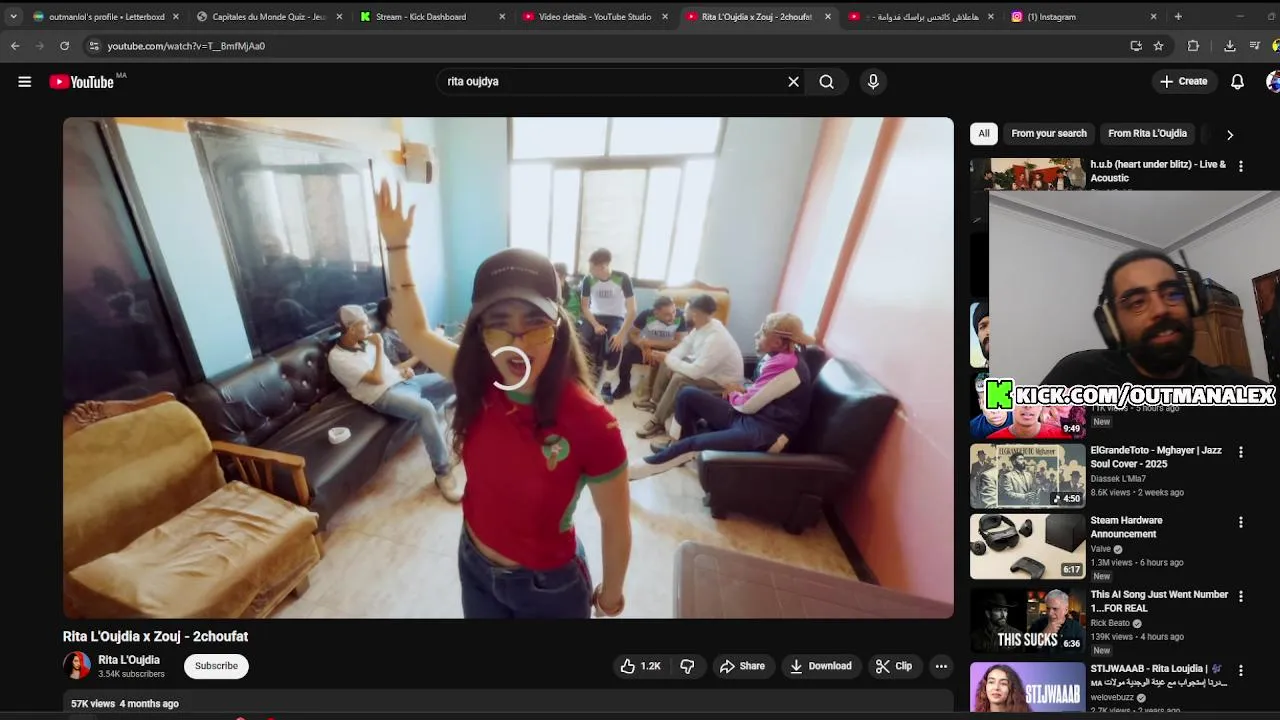Close the Letterboxd profile tab

176,17
